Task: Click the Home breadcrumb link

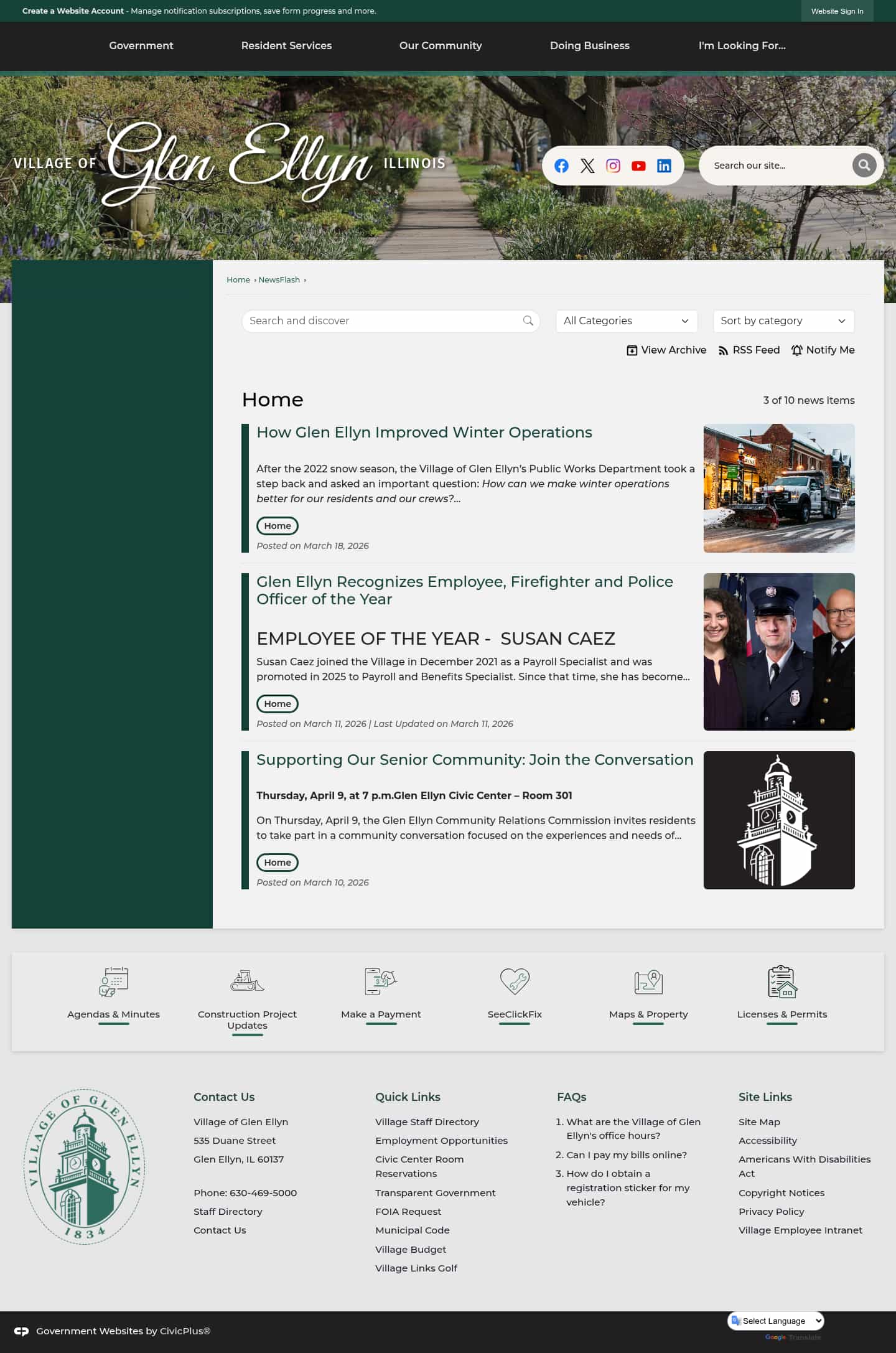Action: [238, 280]
